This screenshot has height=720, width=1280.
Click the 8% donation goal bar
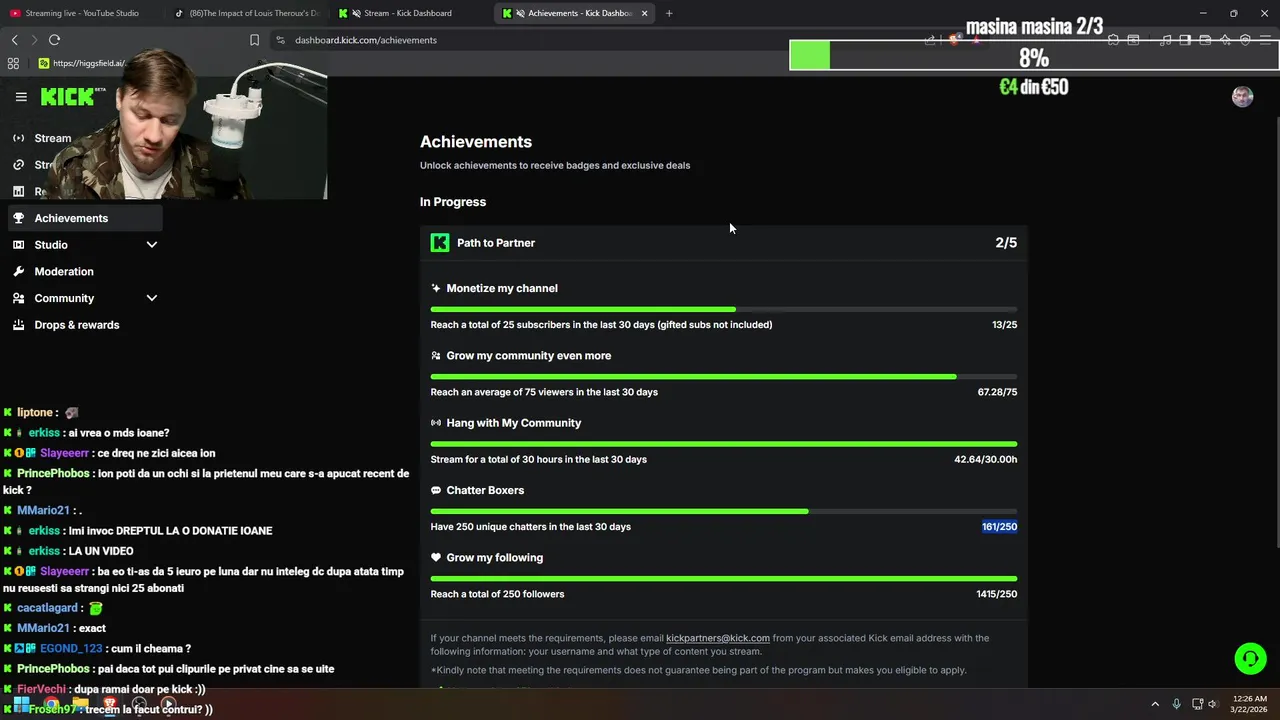[x=1034, y=55]
